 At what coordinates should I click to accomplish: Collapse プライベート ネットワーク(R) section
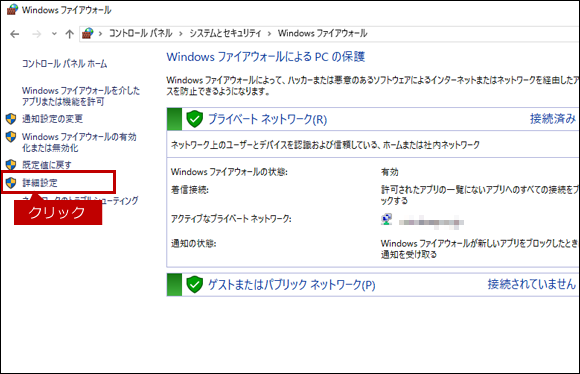[267, 119]
